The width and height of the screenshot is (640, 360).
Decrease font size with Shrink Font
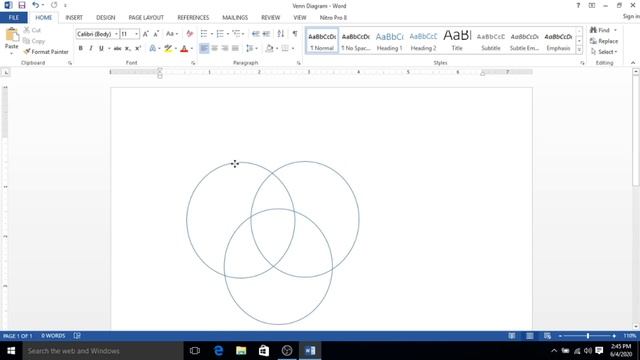(x=156, y=34)
